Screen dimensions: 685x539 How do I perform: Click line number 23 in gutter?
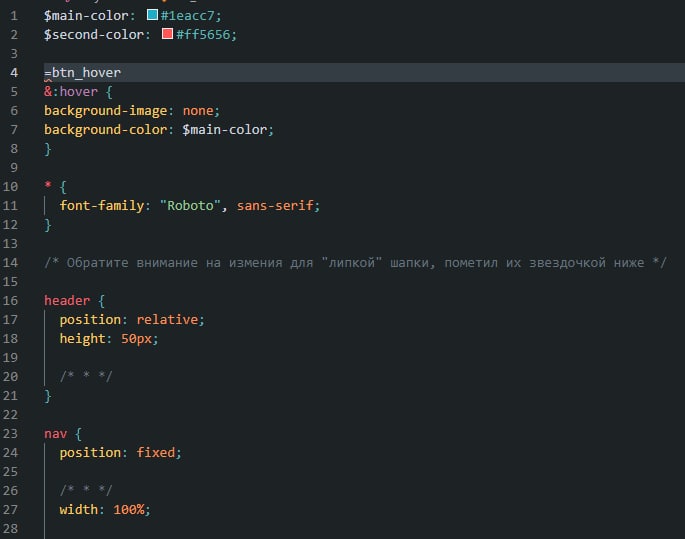10,434
